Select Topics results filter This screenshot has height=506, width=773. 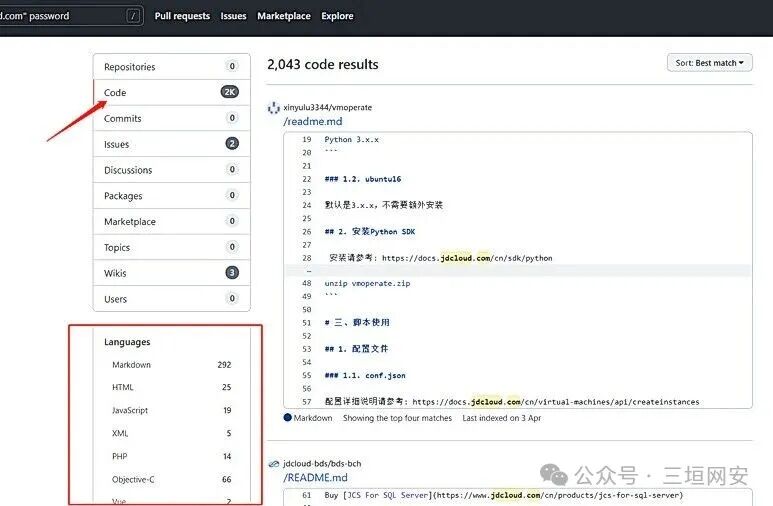[x=172, y=247]
